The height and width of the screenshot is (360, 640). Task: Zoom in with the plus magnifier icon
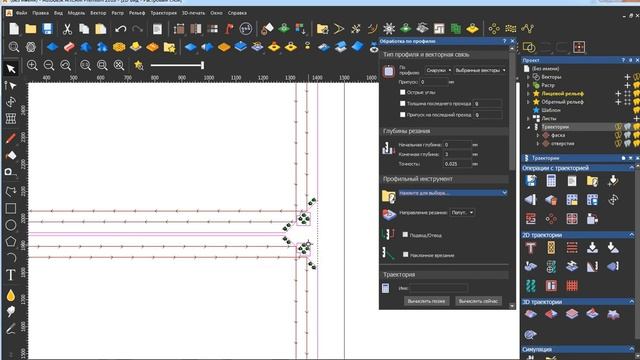32,65
